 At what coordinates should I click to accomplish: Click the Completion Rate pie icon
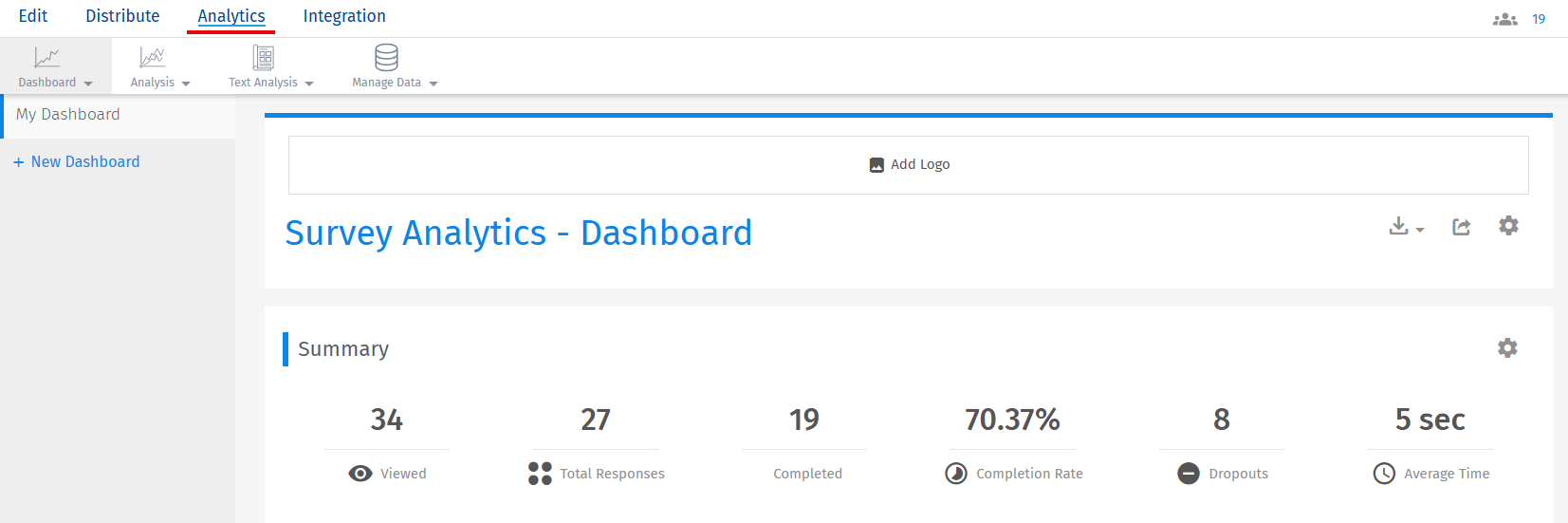point(956,474)
